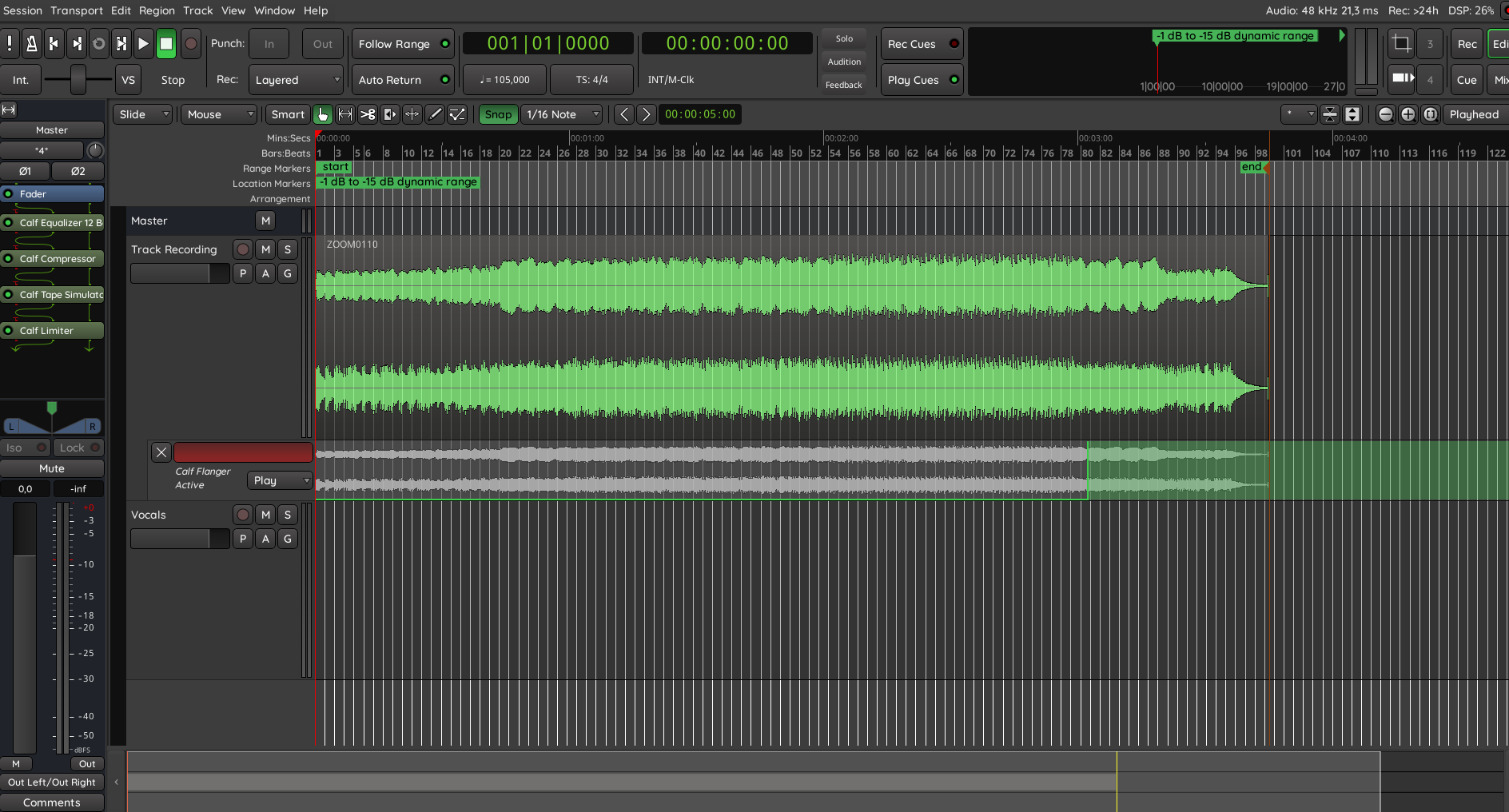Click the Smart mode button
The width and height of the screenshot is (1509, 812).
(288, 114)
